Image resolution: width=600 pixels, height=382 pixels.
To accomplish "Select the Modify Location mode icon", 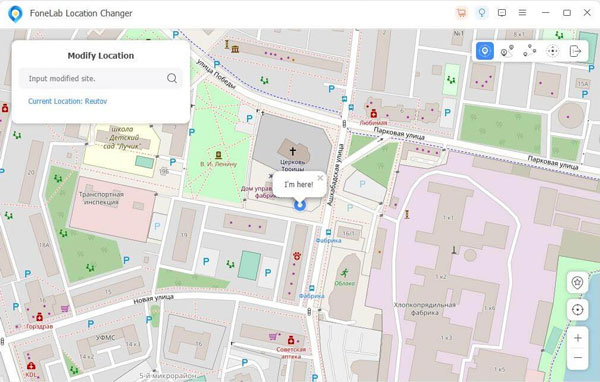I will (484, 51).
